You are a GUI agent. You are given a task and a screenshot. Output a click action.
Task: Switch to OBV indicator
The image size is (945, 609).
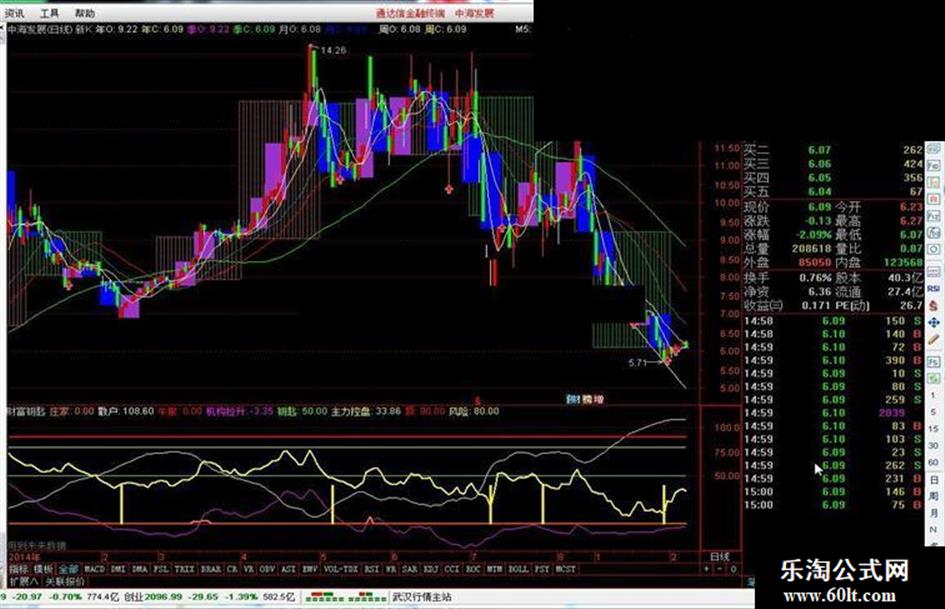coord(268,569)
